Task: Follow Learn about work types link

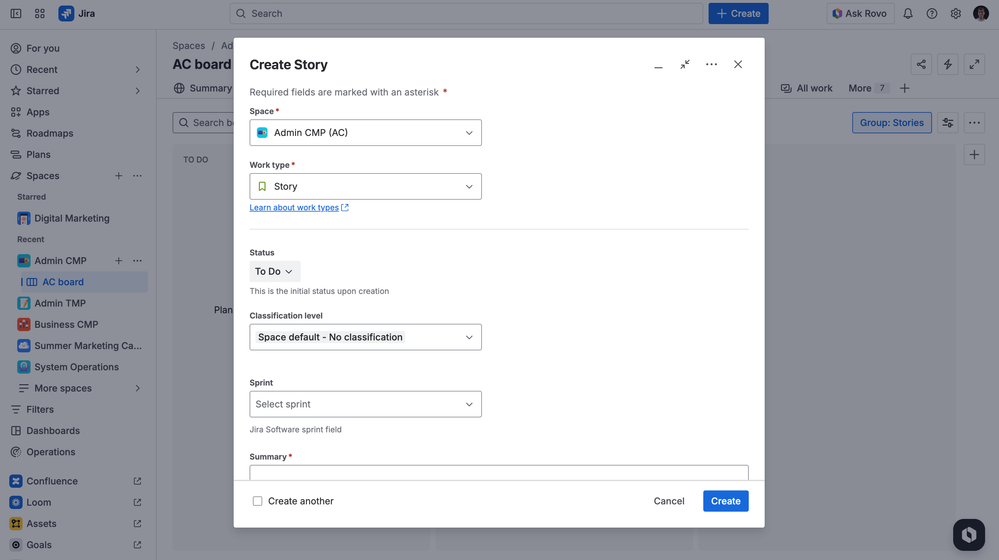Action: (x=299, y=208)
